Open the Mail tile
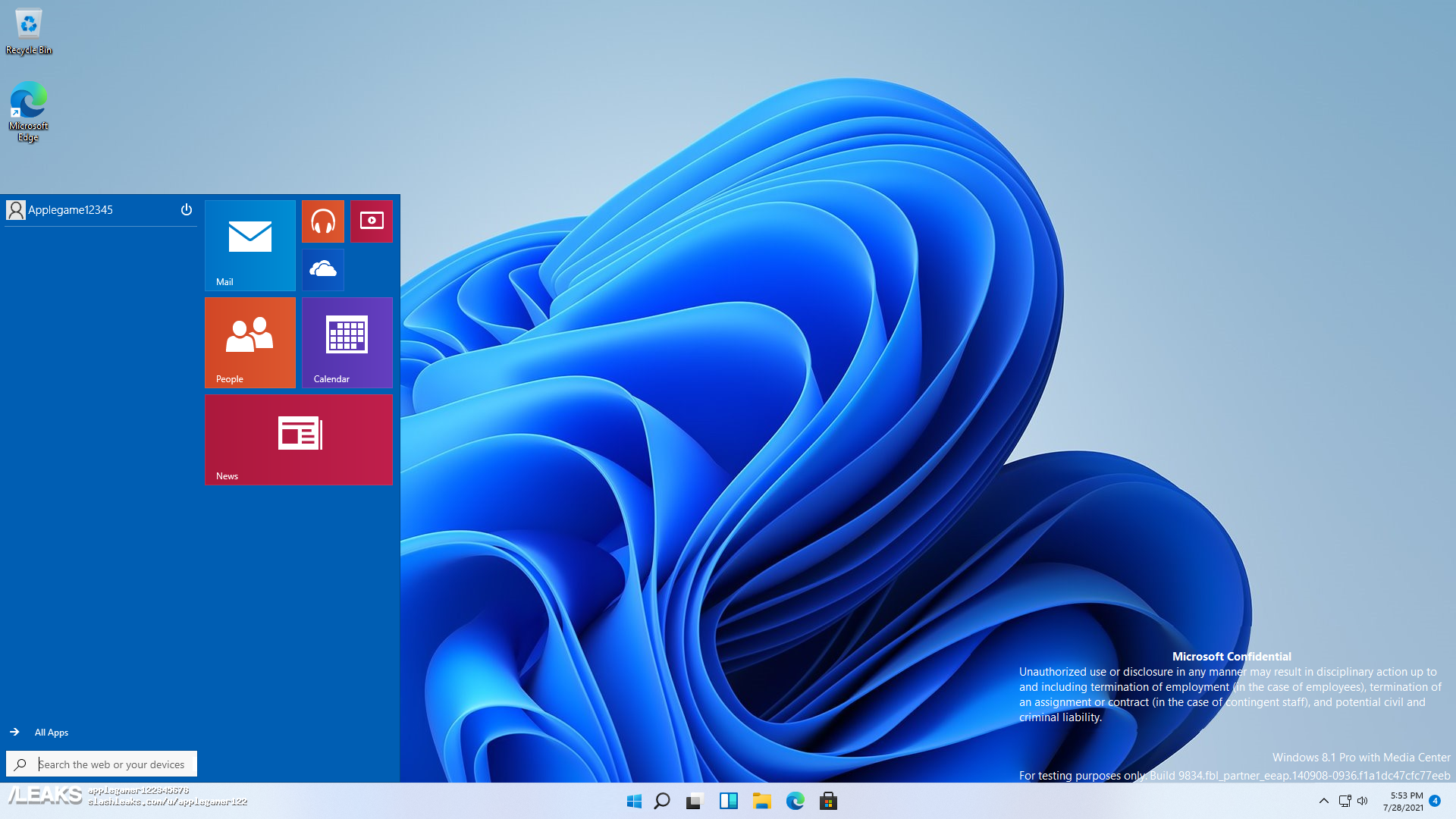1456x819 pixels. tap(249, 245)
